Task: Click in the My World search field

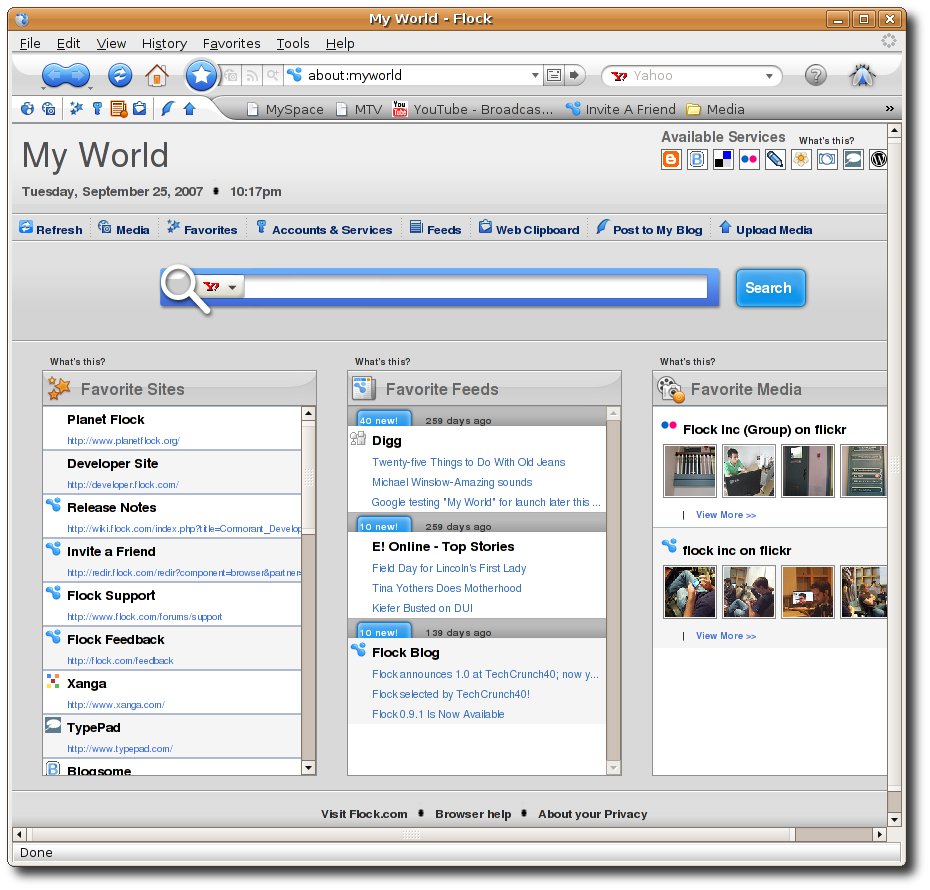Action: click(x=476, y=287)
